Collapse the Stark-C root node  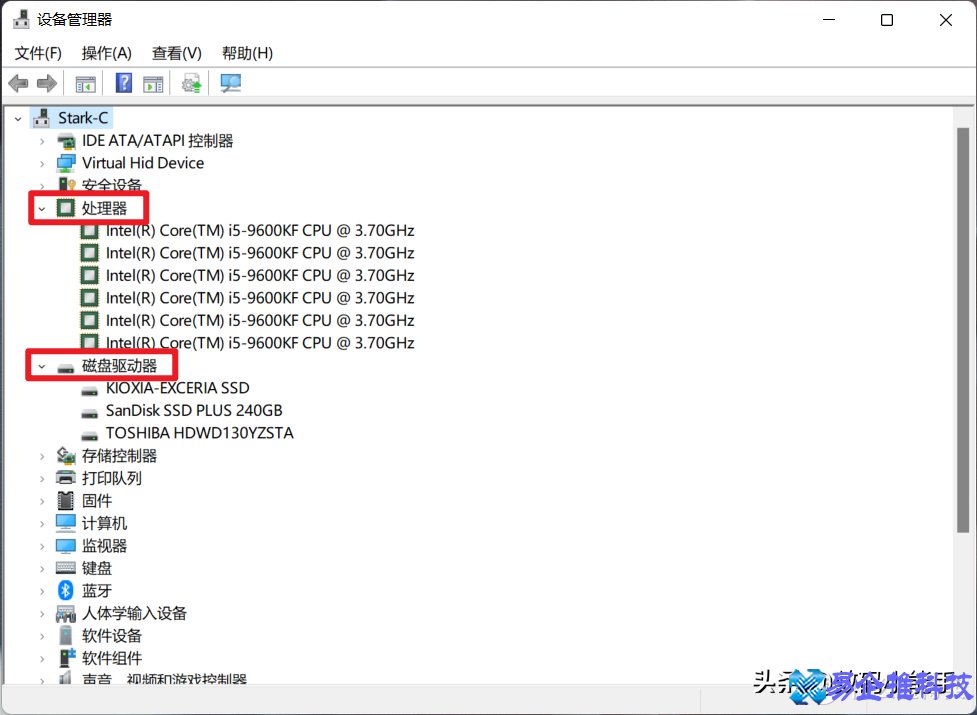18,119
